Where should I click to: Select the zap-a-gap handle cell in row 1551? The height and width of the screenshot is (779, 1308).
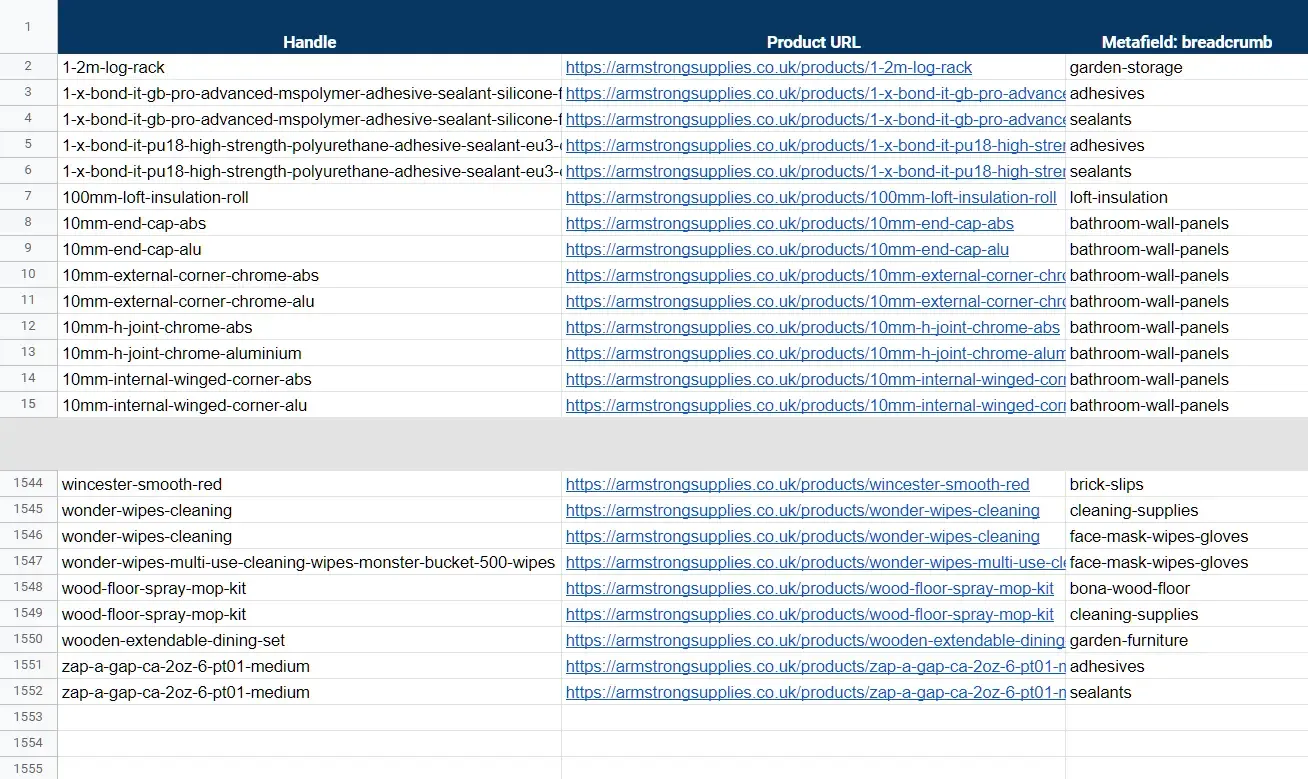click(x=309, y=666)
